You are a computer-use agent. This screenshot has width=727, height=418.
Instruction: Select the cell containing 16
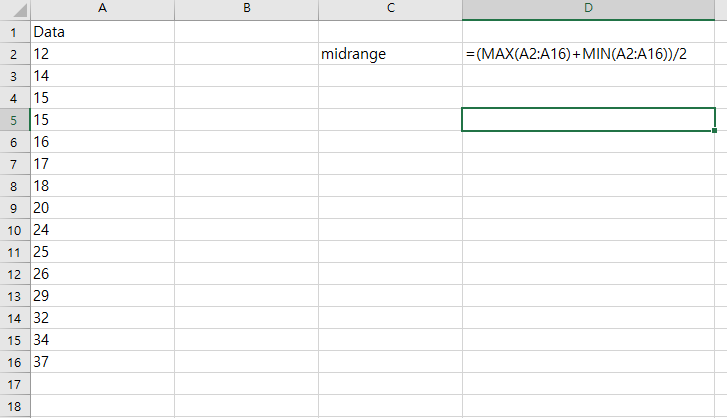pos(102,142)
